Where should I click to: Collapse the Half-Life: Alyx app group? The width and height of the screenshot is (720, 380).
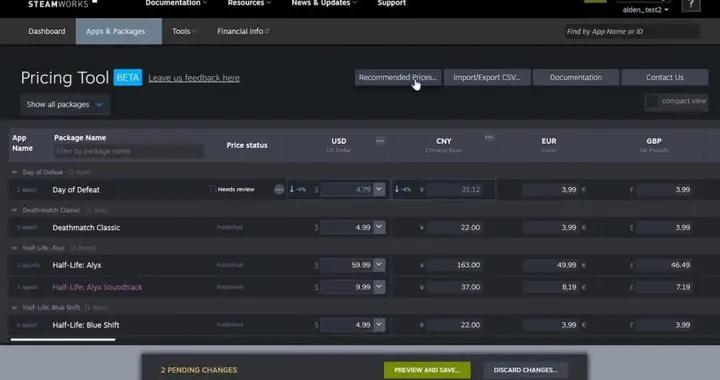(x=14, y=248)
